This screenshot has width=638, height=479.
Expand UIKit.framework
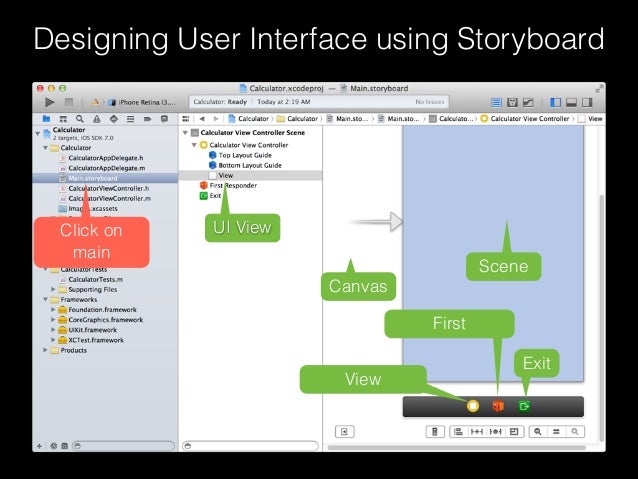[53, 330]
